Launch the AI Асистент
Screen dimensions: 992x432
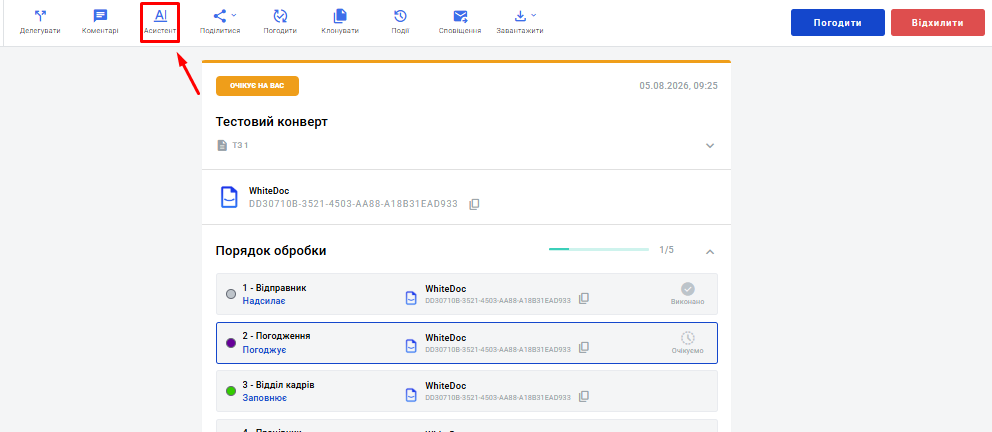[x=160, y=22]
